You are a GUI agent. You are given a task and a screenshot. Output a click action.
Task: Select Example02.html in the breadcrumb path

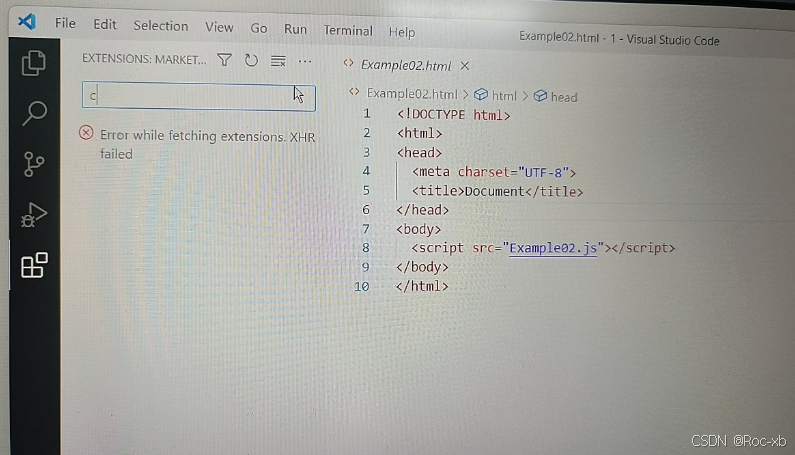point(412,94)
